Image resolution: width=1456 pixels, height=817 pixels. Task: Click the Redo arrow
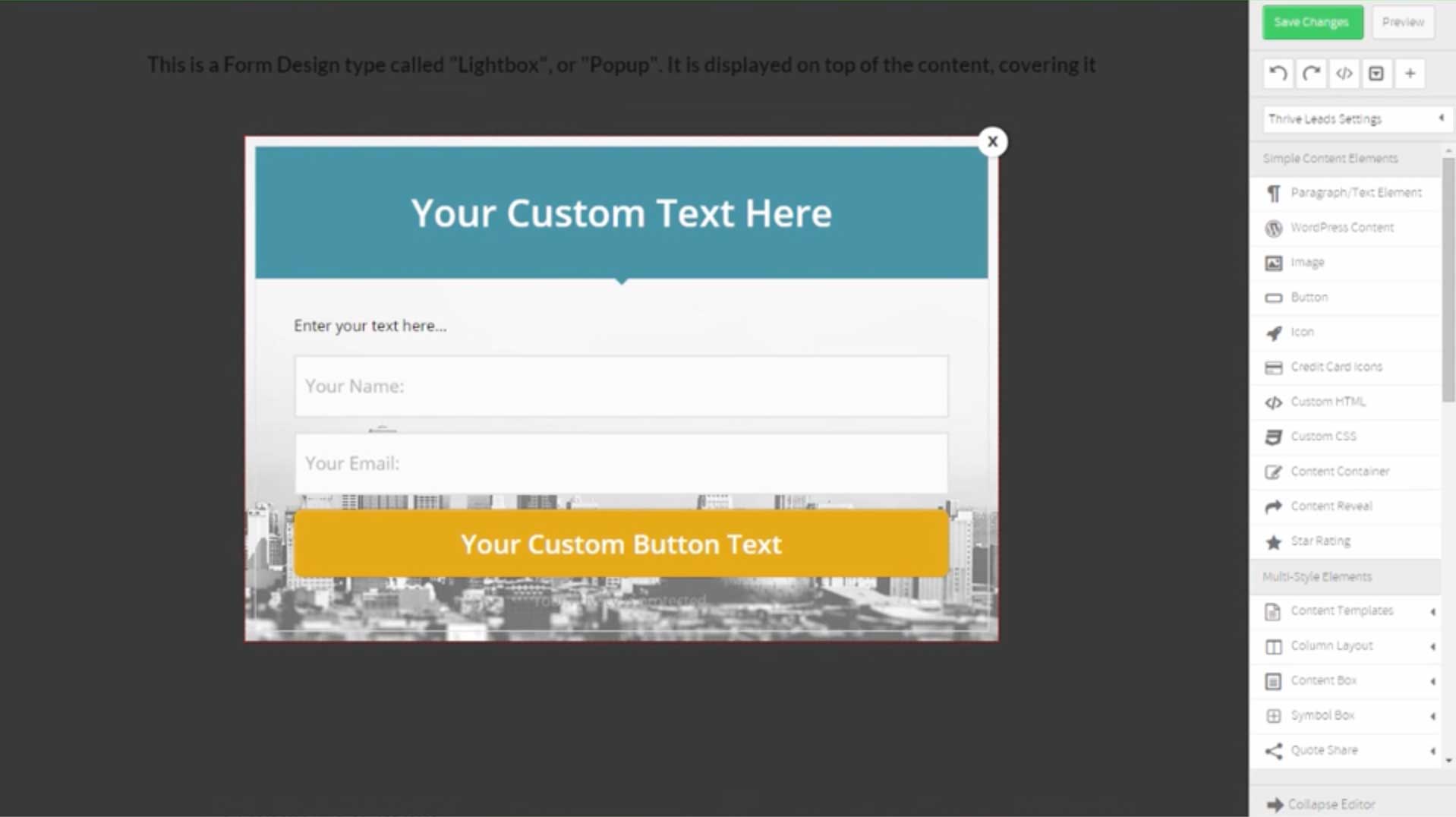click(x=1310, y=73)
